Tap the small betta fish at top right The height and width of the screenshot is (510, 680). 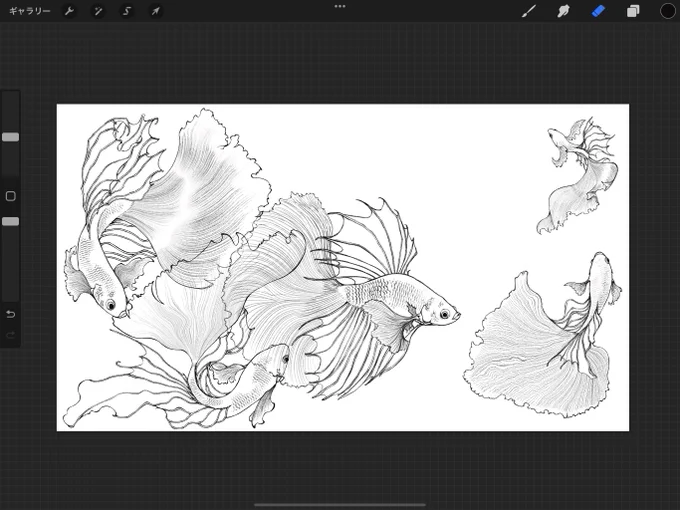579,176
